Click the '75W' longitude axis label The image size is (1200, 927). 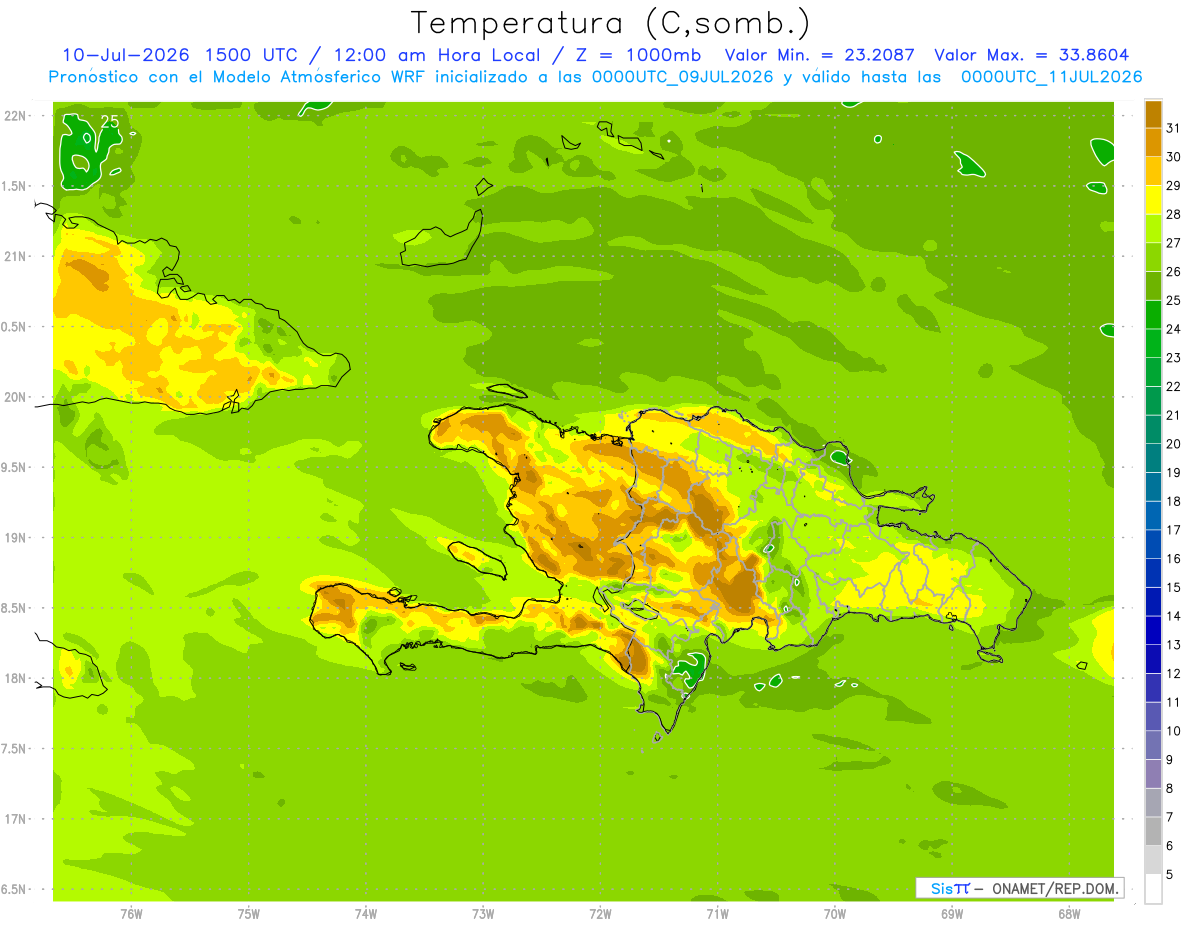click(248, 913)
